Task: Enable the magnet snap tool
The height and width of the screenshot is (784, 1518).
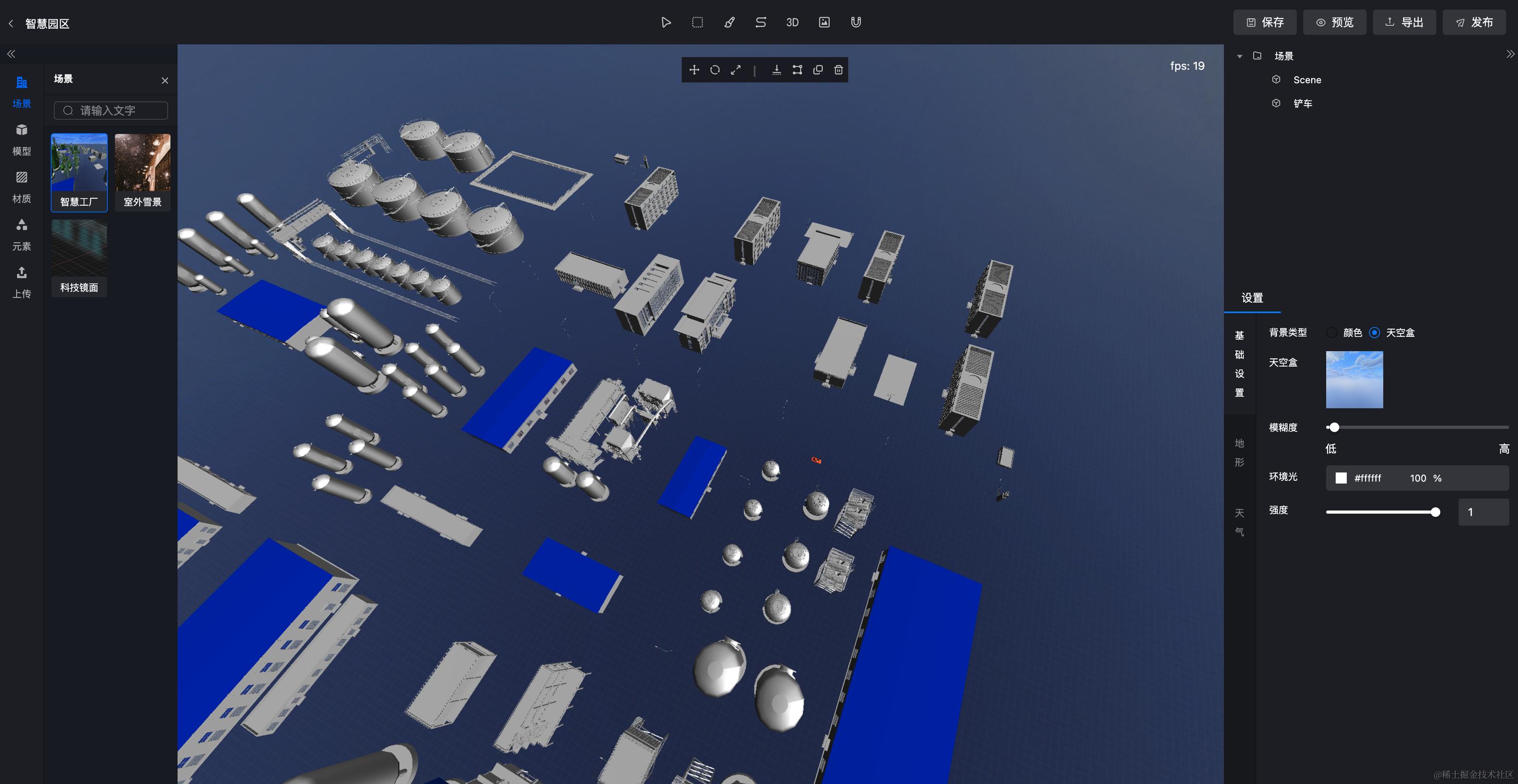Action: coord(856,23)
